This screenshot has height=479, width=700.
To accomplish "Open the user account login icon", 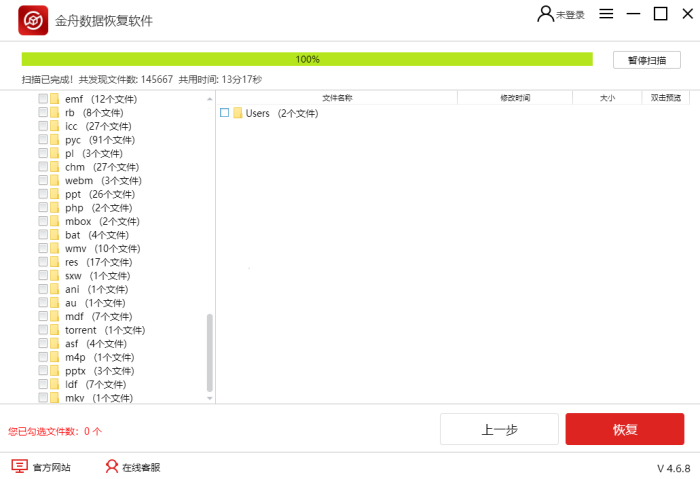I will pos(545,14).
